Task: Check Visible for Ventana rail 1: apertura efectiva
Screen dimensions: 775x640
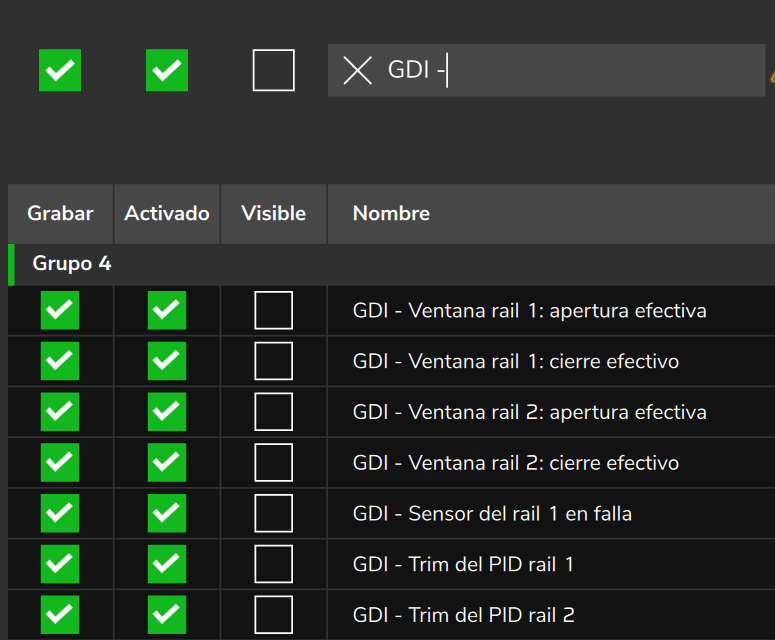Action: 273,310
